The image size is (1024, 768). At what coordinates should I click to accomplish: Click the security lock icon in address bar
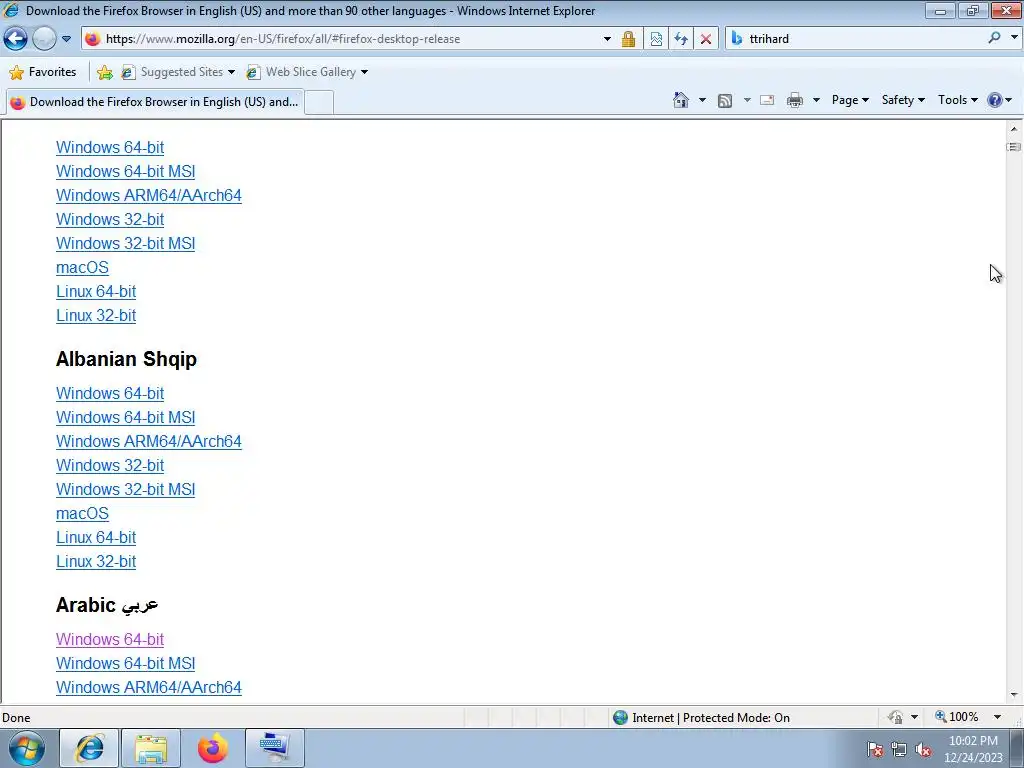pos(628,39)
